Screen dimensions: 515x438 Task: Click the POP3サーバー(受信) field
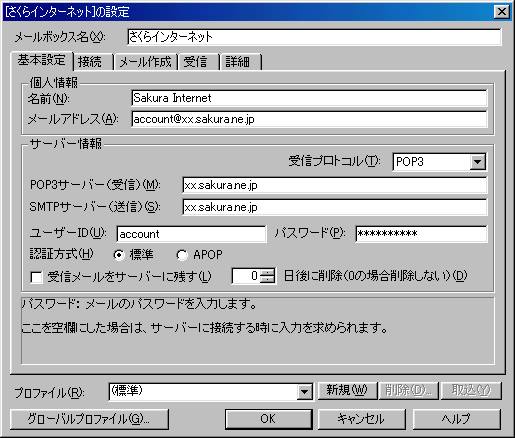(335, 185)
